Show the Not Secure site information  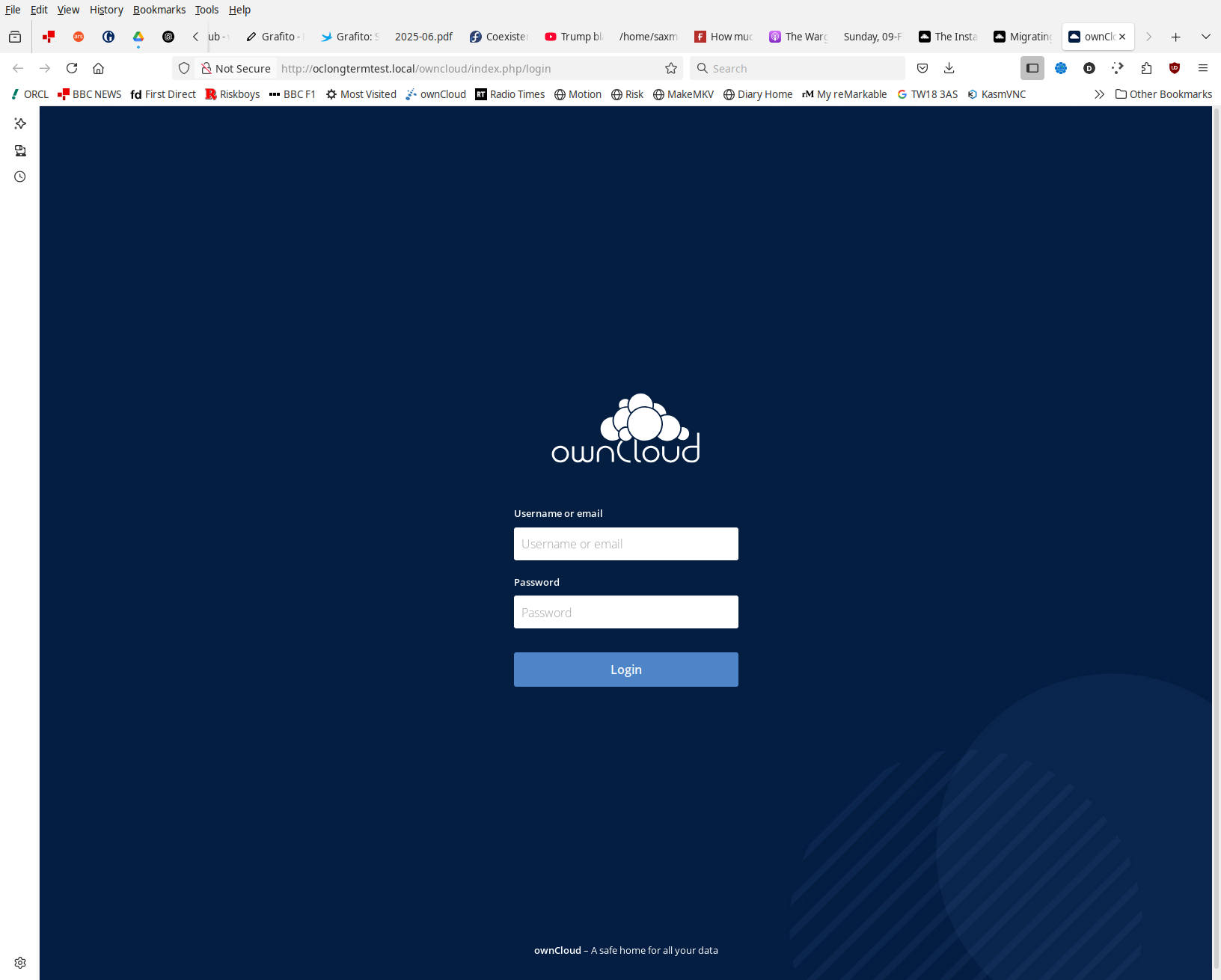(x=236, y=68)
